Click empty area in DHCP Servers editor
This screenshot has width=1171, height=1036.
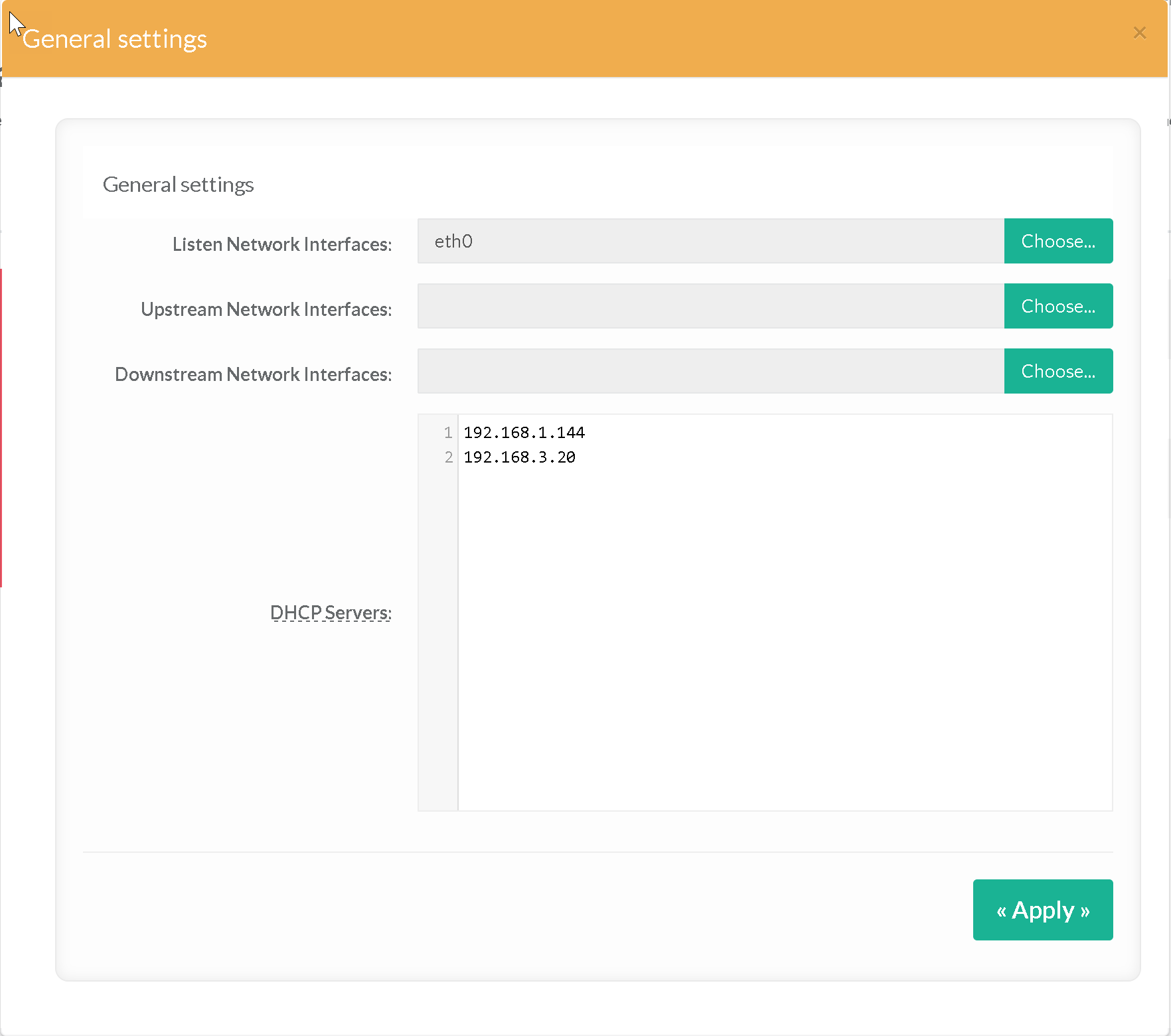click(x=783, y=630)
